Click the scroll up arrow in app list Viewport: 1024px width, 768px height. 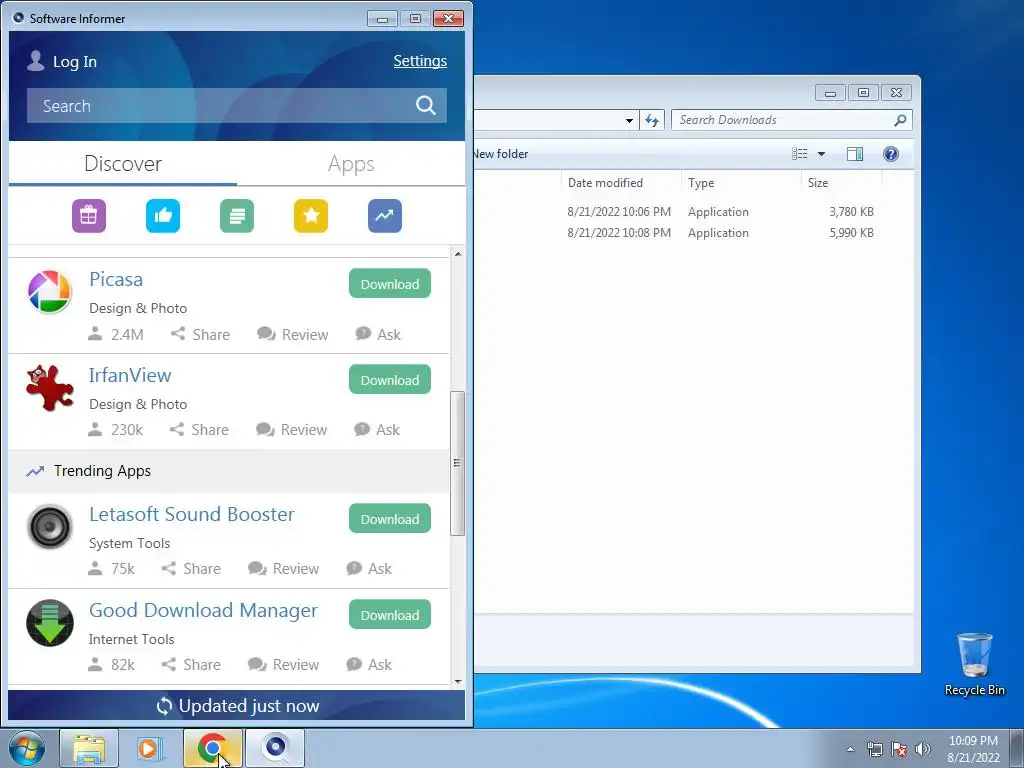(458, 253)
